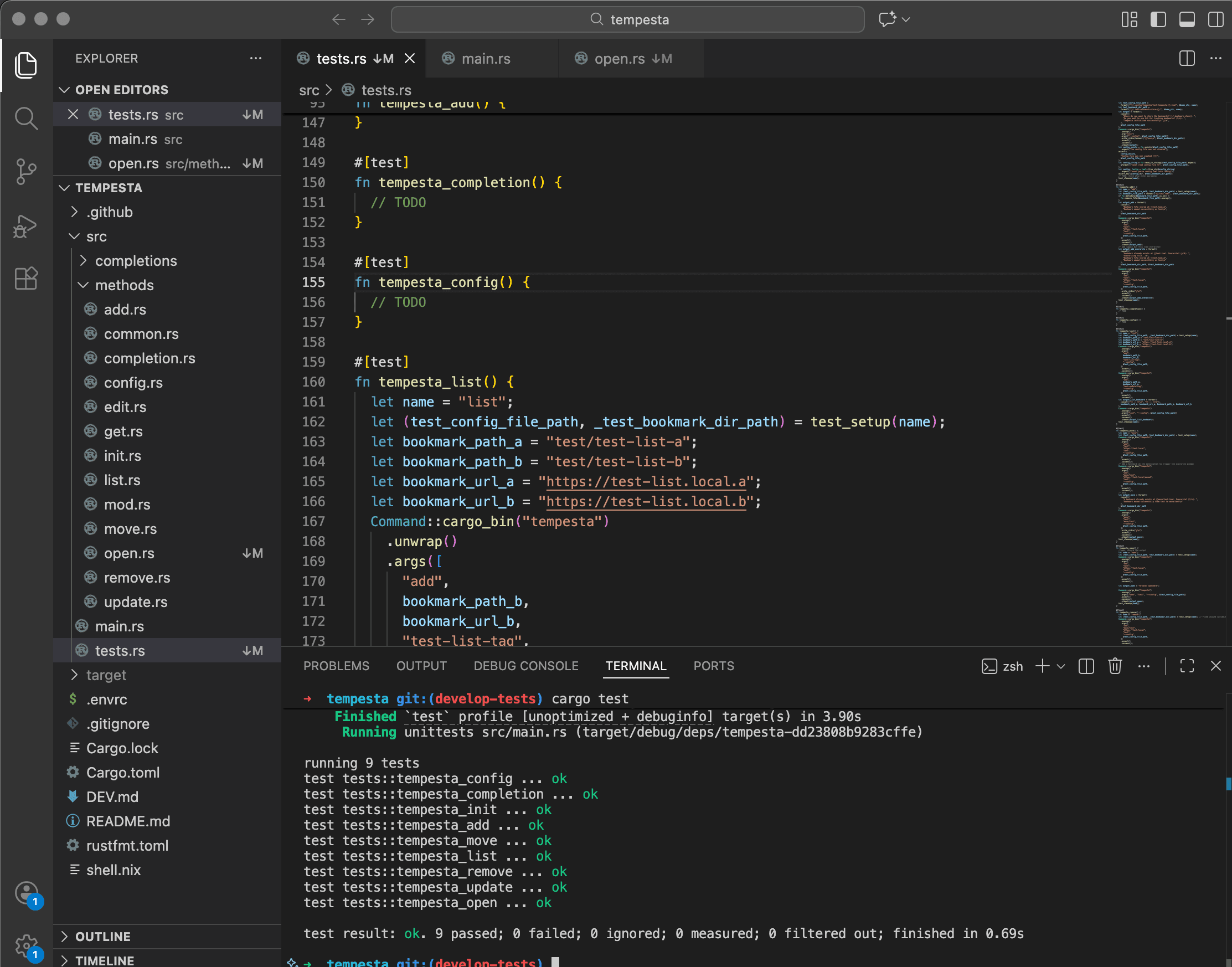Open the Search view in activity bar
1232x967 pixels.
coord(26,119)
